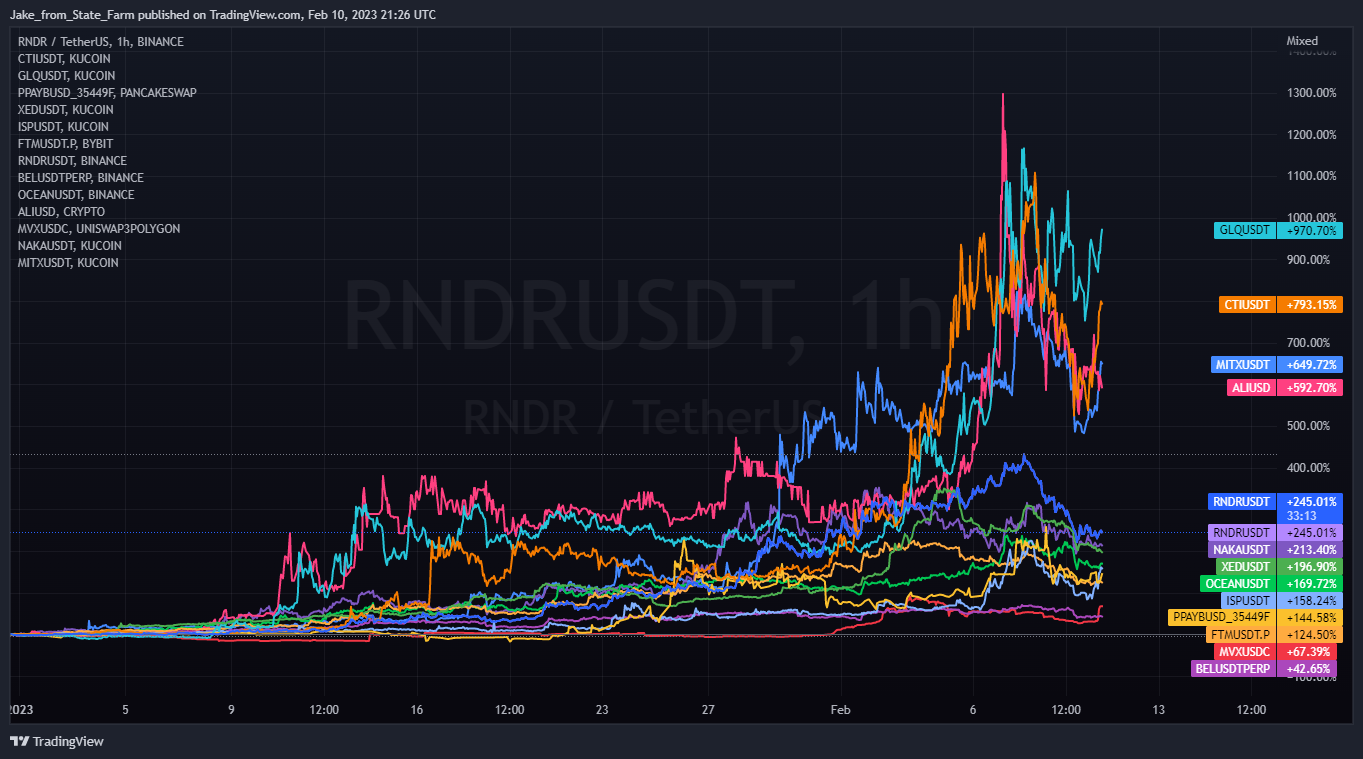
Task: Select the OCEANUSDT, BINANCE legend entry
Action: (76, 195)
